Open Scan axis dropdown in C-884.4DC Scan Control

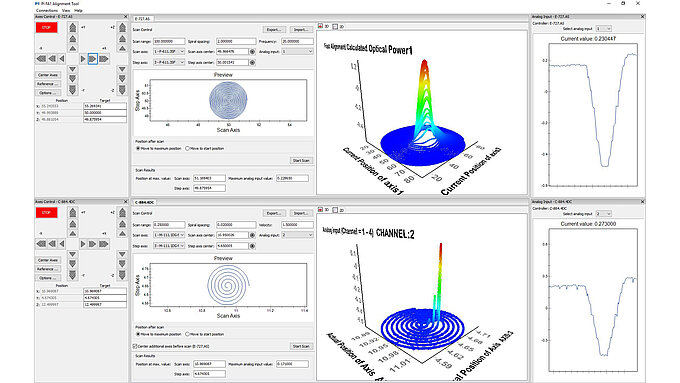click(x=169, y=235)
